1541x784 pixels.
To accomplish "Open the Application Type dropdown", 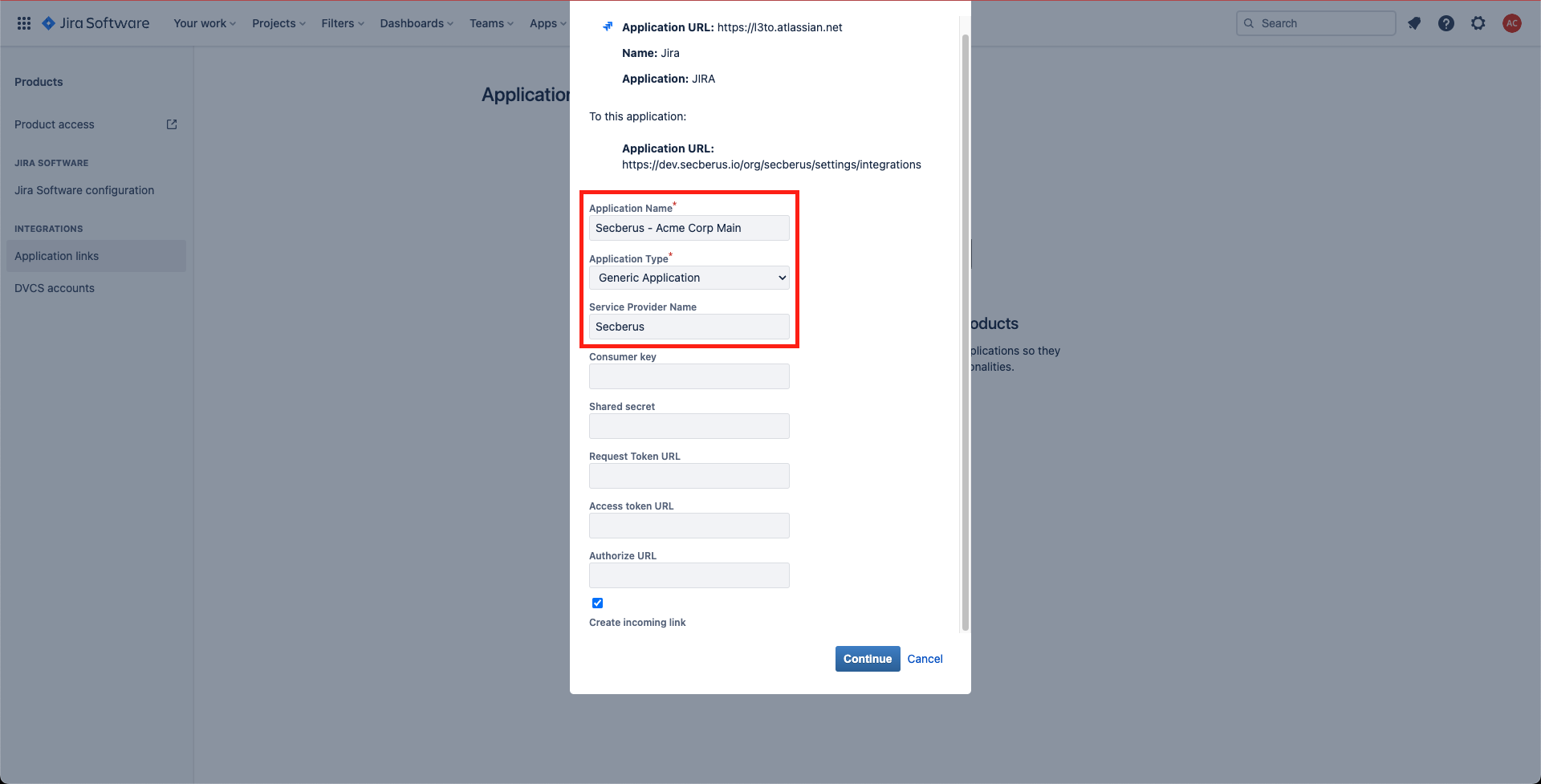I will (x=689, y=278).
